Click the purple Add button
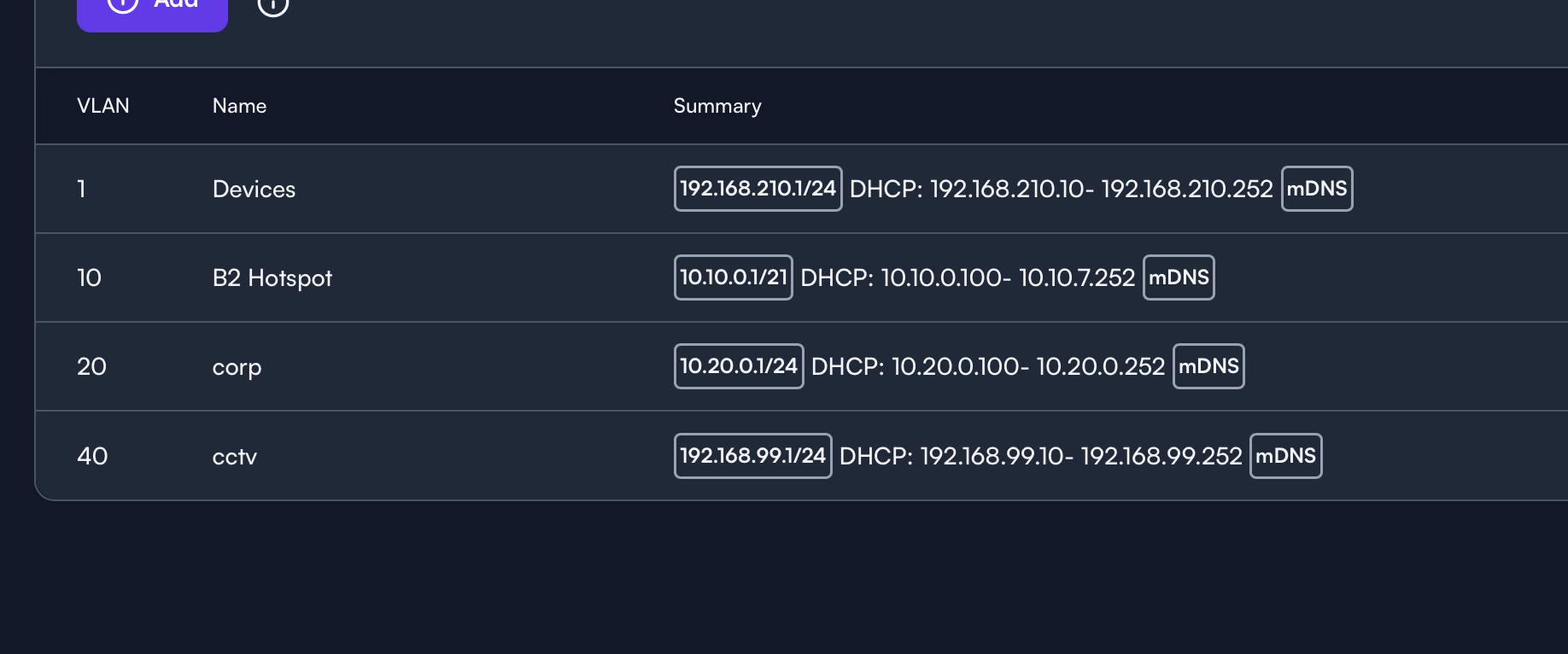Image resolution: width=1568 pixels, height=654 pixels. [x=152, y=9]
